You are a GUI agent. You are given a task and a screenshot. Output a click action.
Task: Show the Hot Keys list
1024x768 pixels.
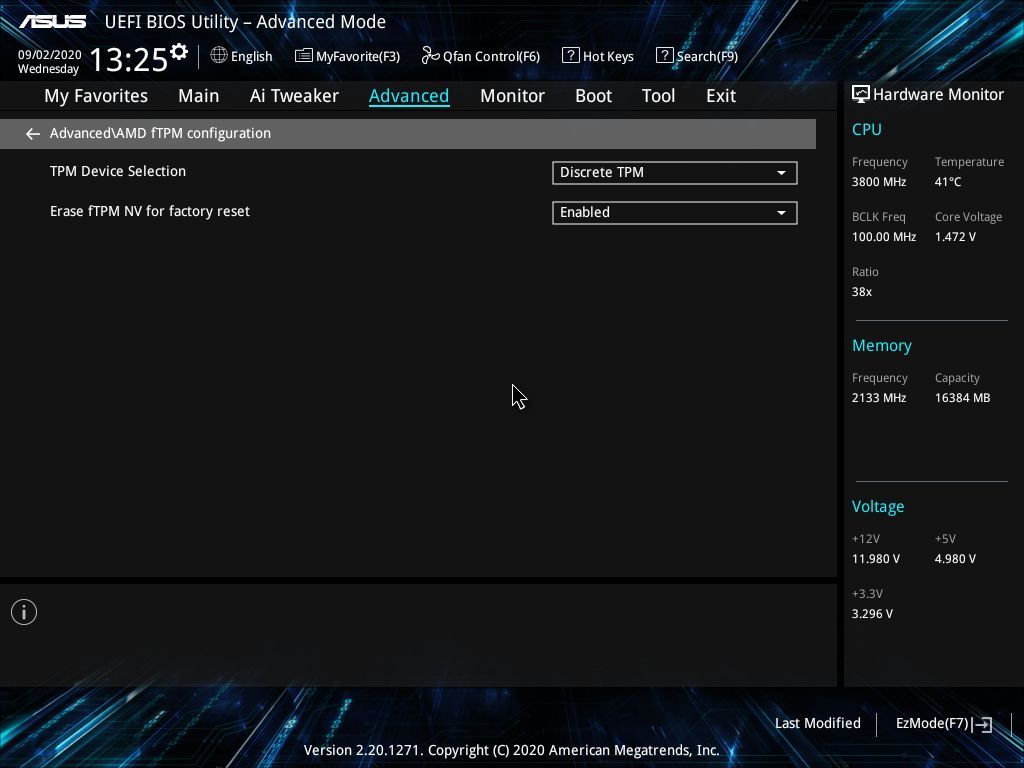coord(598,56)
